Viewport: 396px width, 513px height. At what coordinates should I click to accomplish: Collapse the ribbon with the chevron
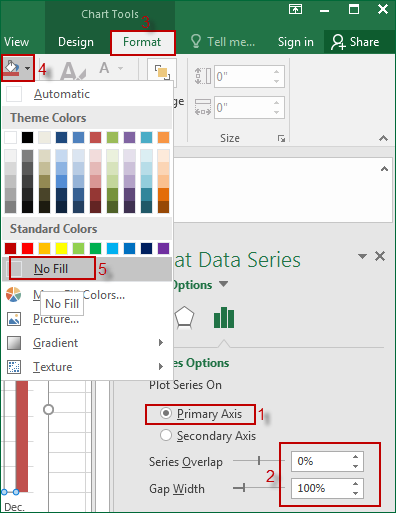tap(383, 138)
